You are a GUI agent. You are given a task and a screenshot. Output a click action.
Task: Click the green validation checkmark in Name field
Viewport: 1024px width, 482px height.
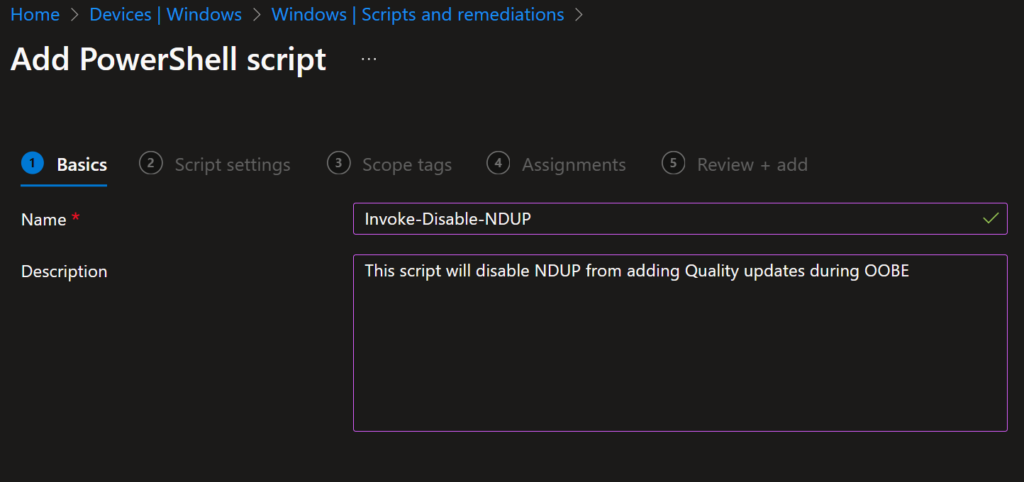(991, 219)
